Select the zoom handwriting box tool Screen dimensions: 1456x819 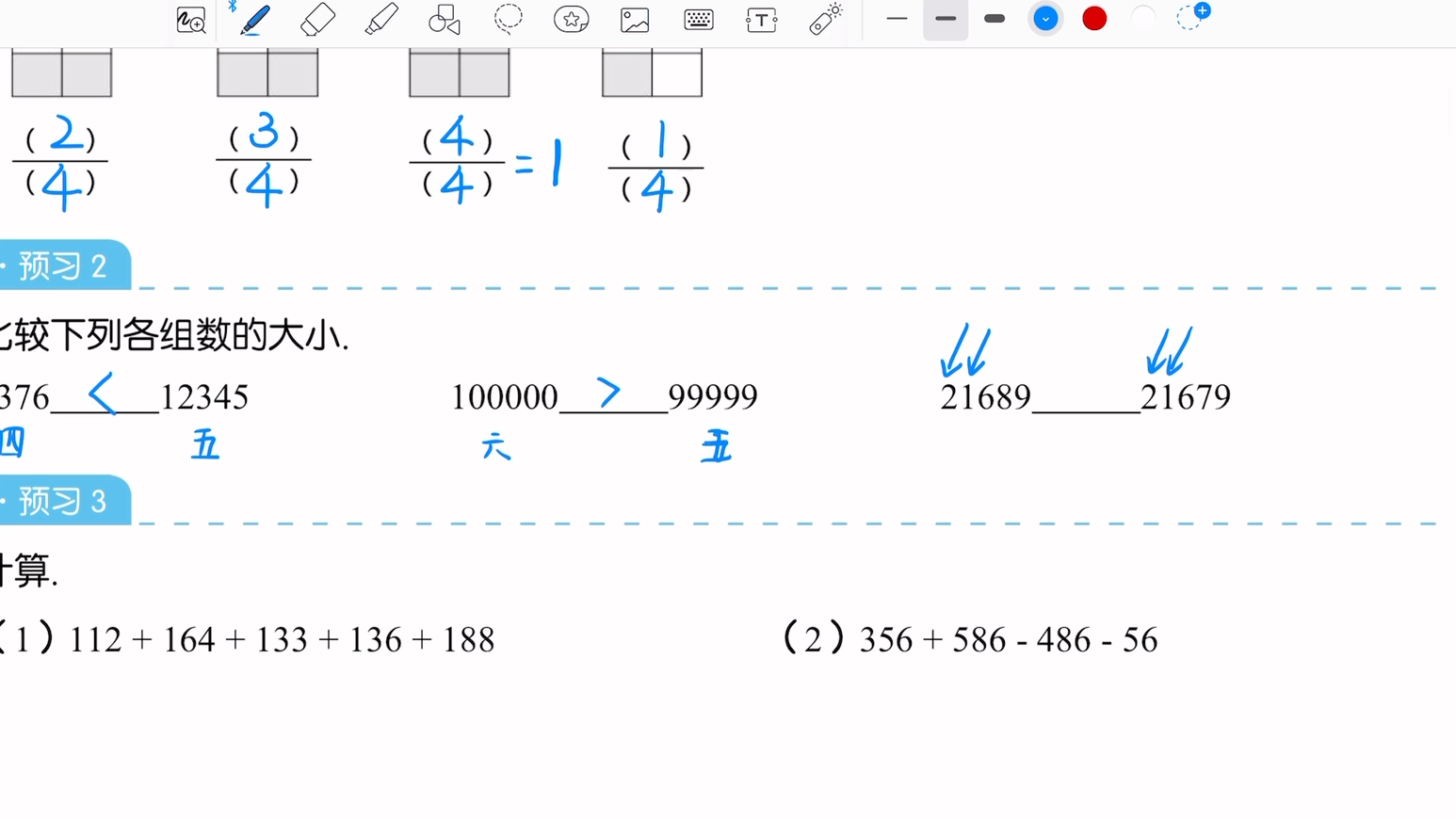point(191,20)
